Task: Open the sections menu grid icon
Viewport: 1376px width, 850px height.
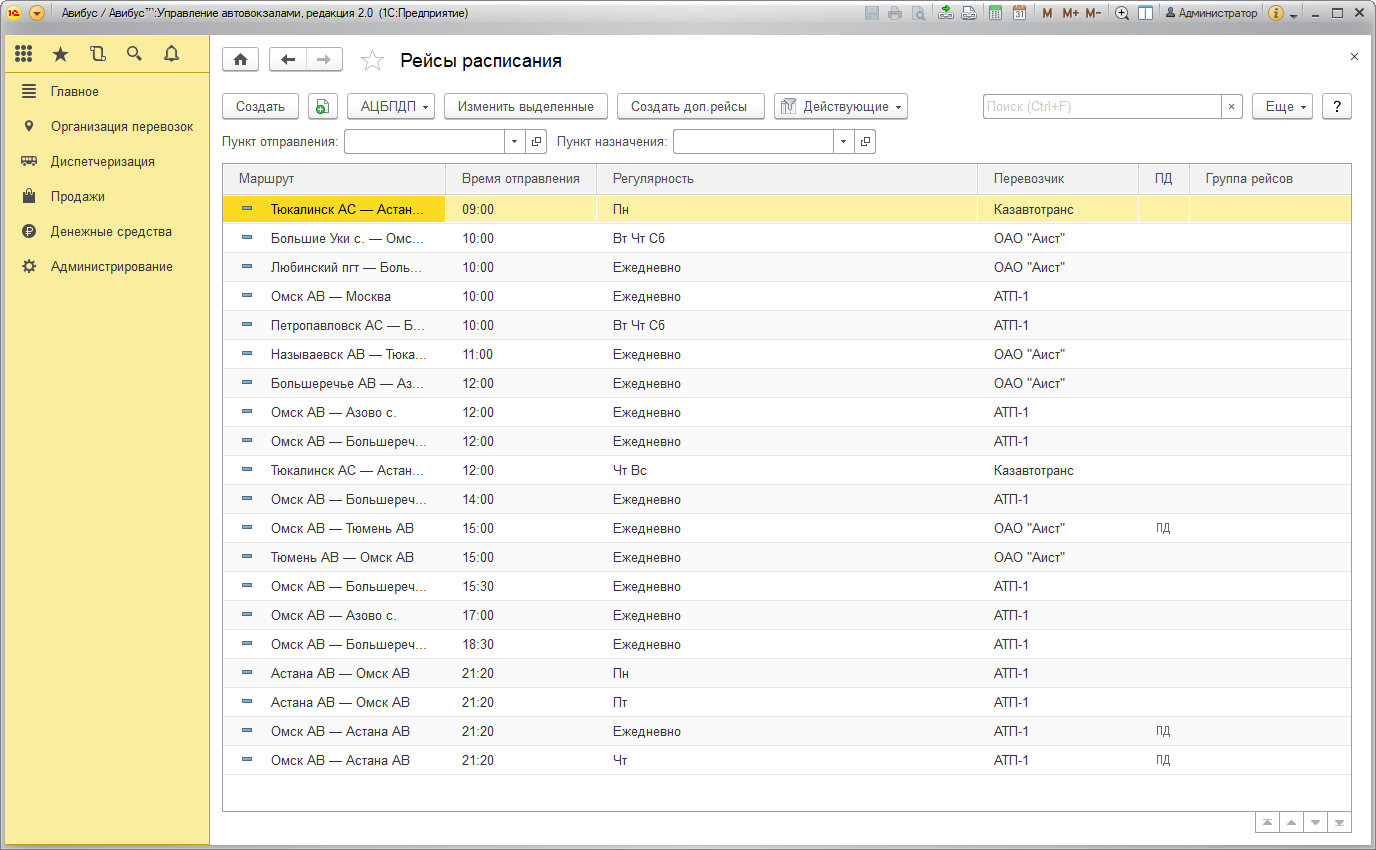Action: tap(24, 54)
